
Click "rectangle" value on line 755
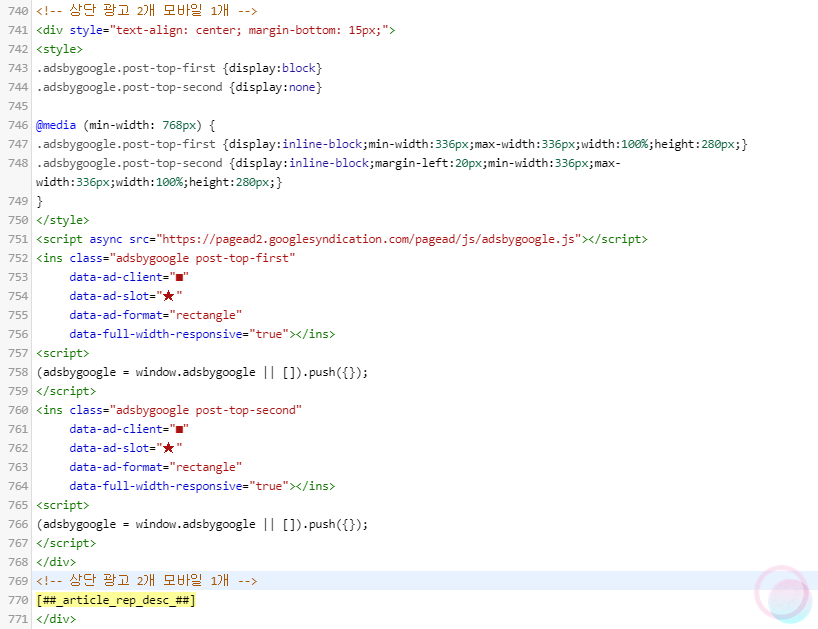(x=206, y=315)
